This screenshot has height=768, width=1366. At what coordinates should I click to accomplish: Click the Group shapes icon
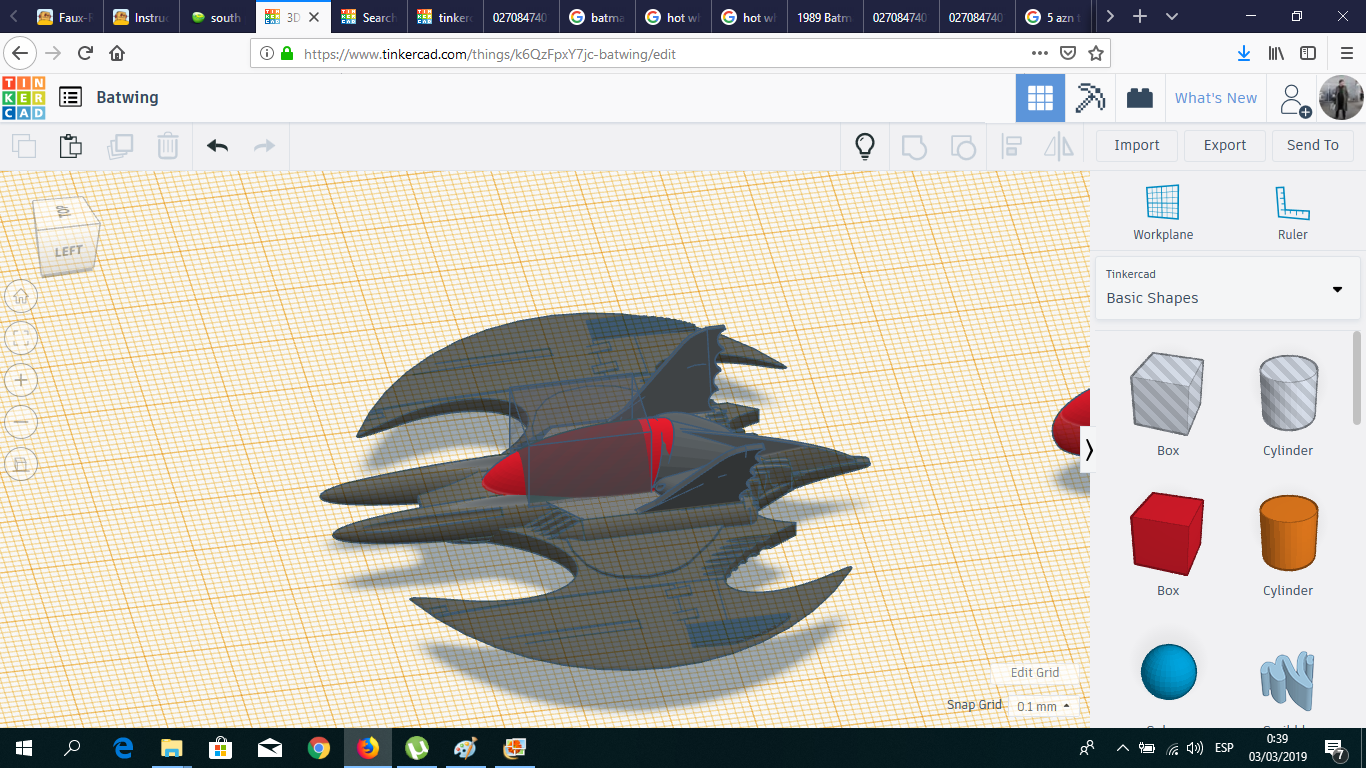pyautogui.click(x=914, y=146)
